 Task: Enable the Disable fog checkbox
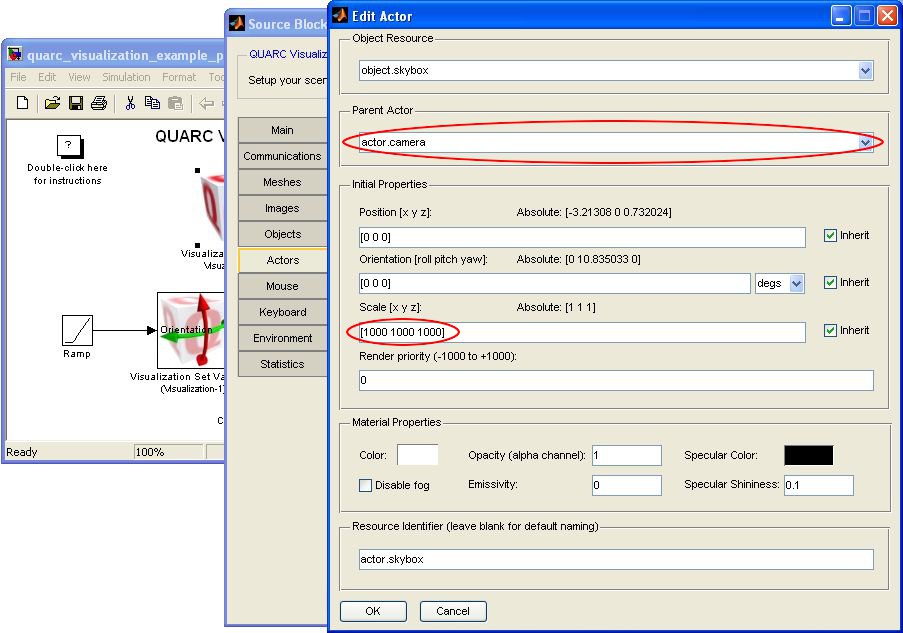[x=366, y=486]
